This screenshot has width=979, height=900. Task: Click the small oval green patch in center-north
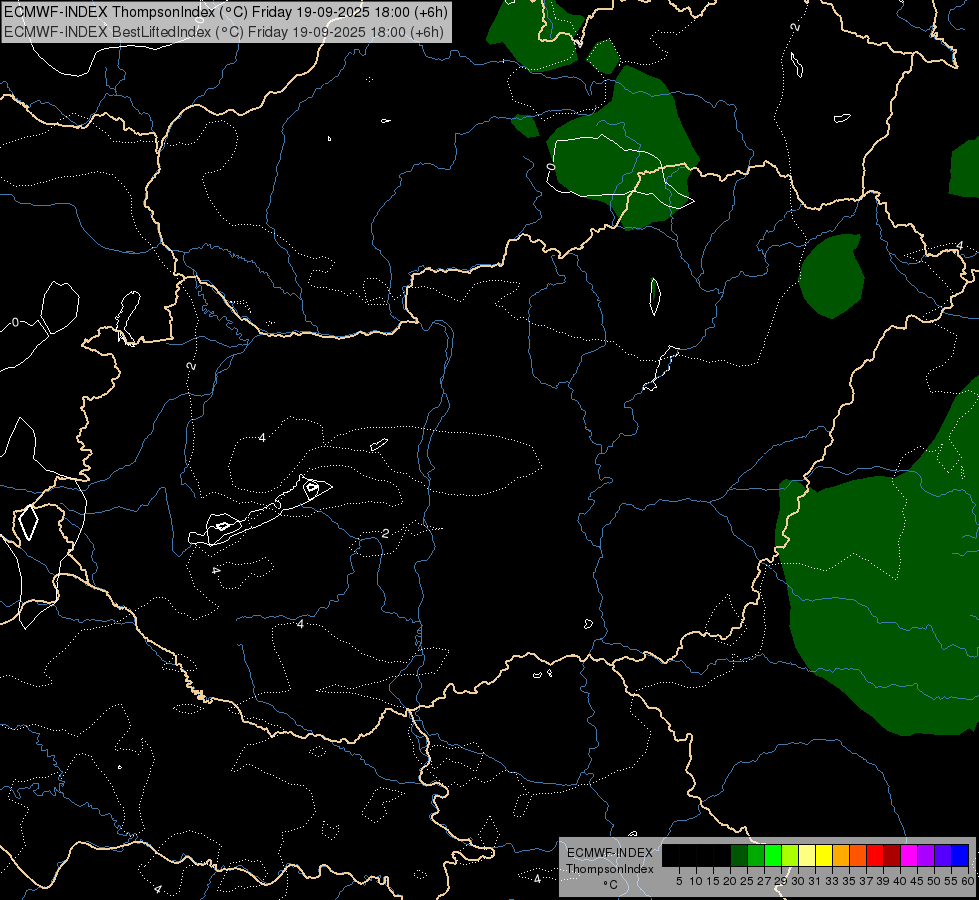[x=655, y=296]
